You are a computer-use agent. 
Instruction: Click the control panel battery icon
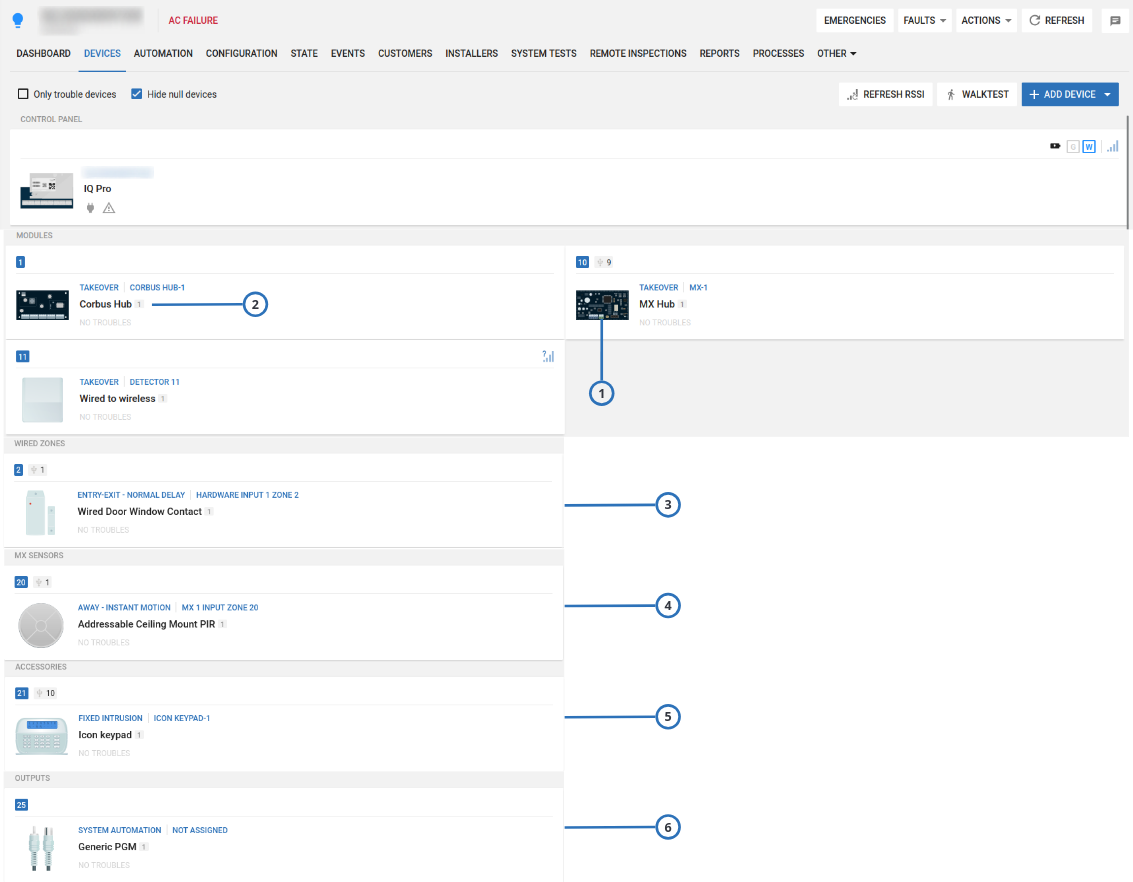tap(1055, 146)
